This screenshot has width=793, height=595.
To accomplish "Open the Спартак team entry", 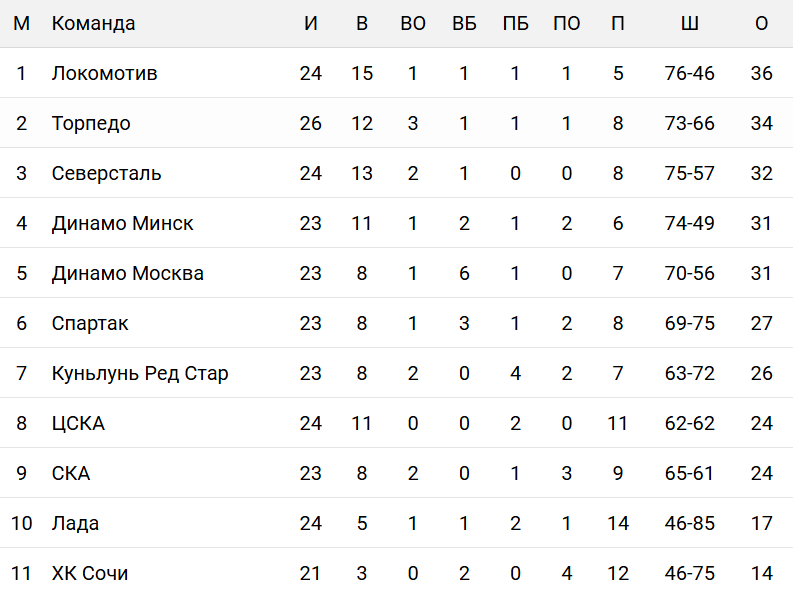I will coord(90,323).
